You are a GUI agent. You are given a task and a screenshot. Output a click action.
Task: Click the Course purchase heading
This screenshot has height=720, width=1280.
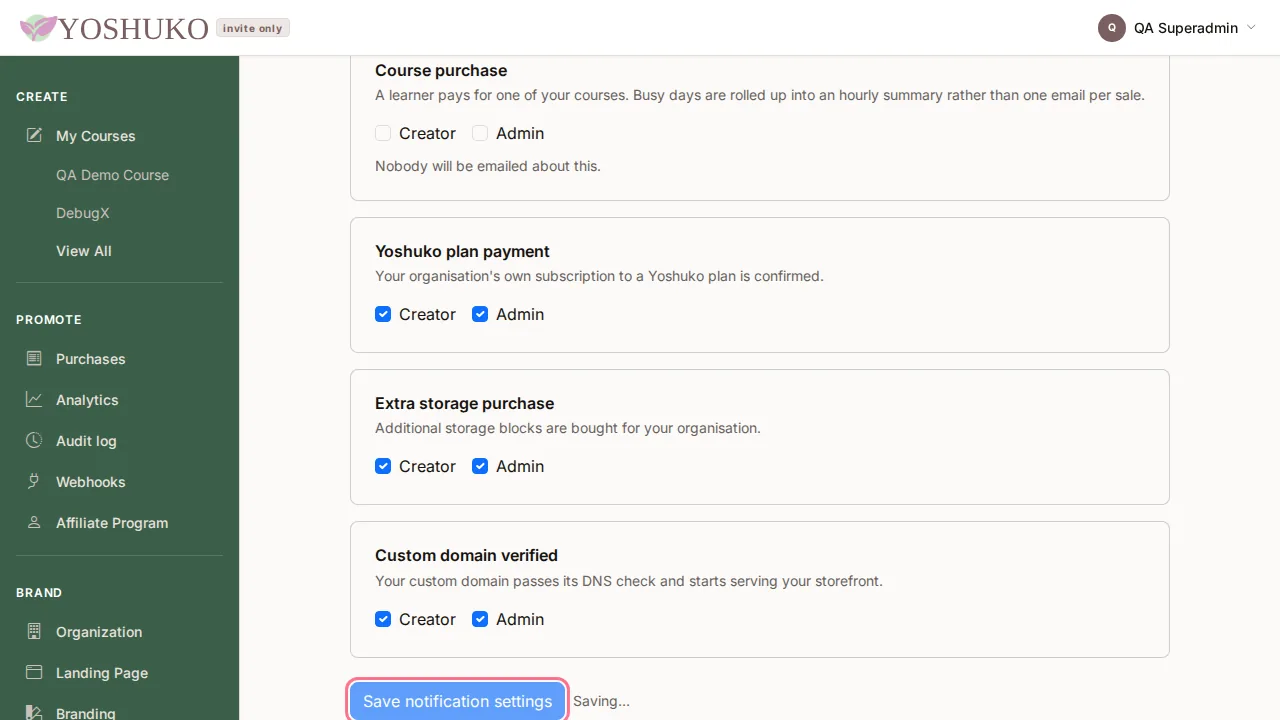[441, 70]
